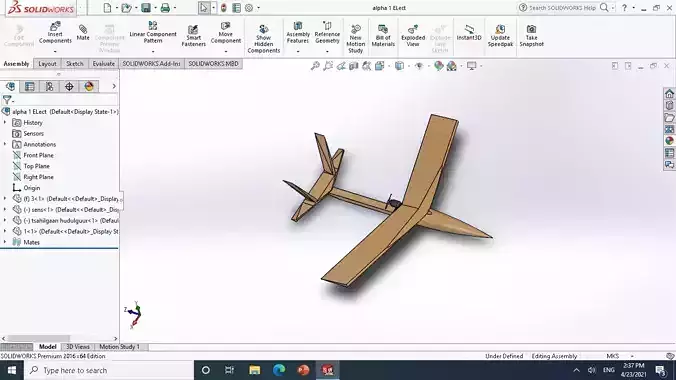Open SOLIDWORKS Add-Ins tab
Screen dimensions: 676x380
(151, 63)
